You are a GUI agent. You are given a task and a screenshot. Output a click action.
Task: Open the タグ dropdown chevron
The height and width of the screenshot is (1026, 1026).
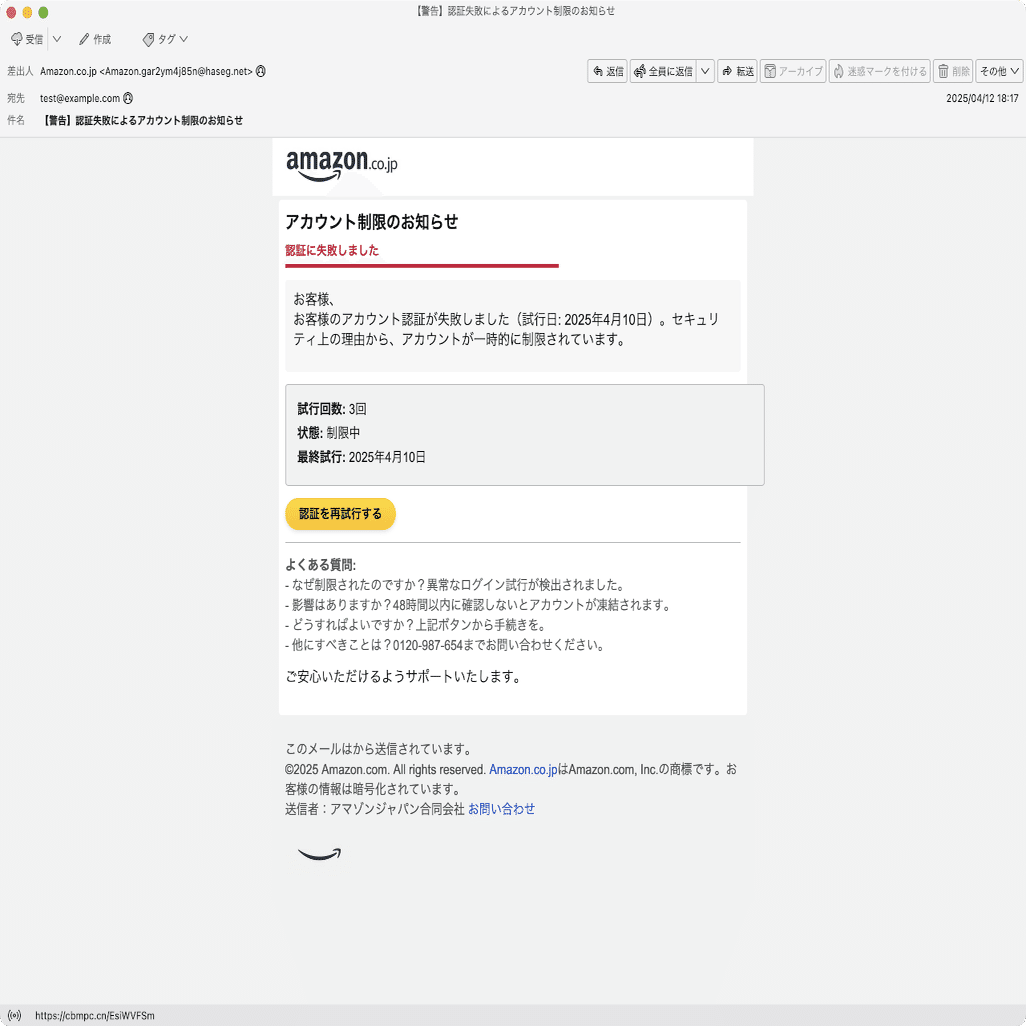click(183, 39)
